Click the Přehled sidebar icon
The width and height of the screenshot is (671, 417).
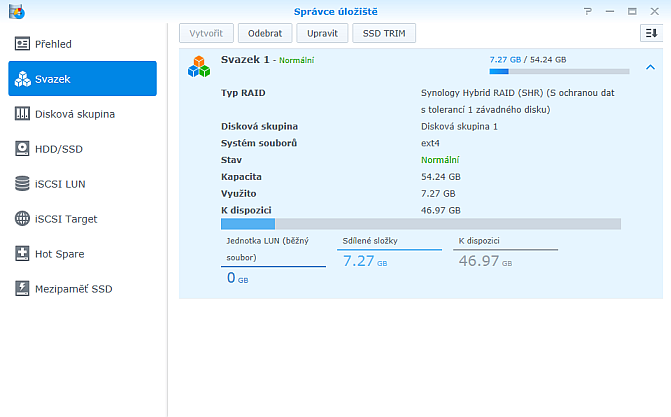(22, 44)
